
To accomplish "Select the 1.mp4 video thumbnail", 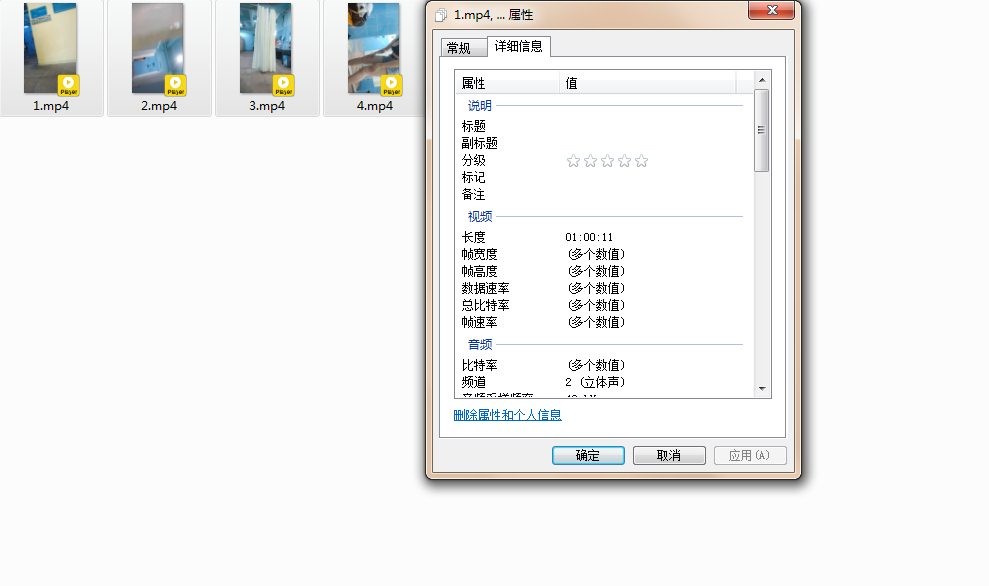I will point(50,48).
